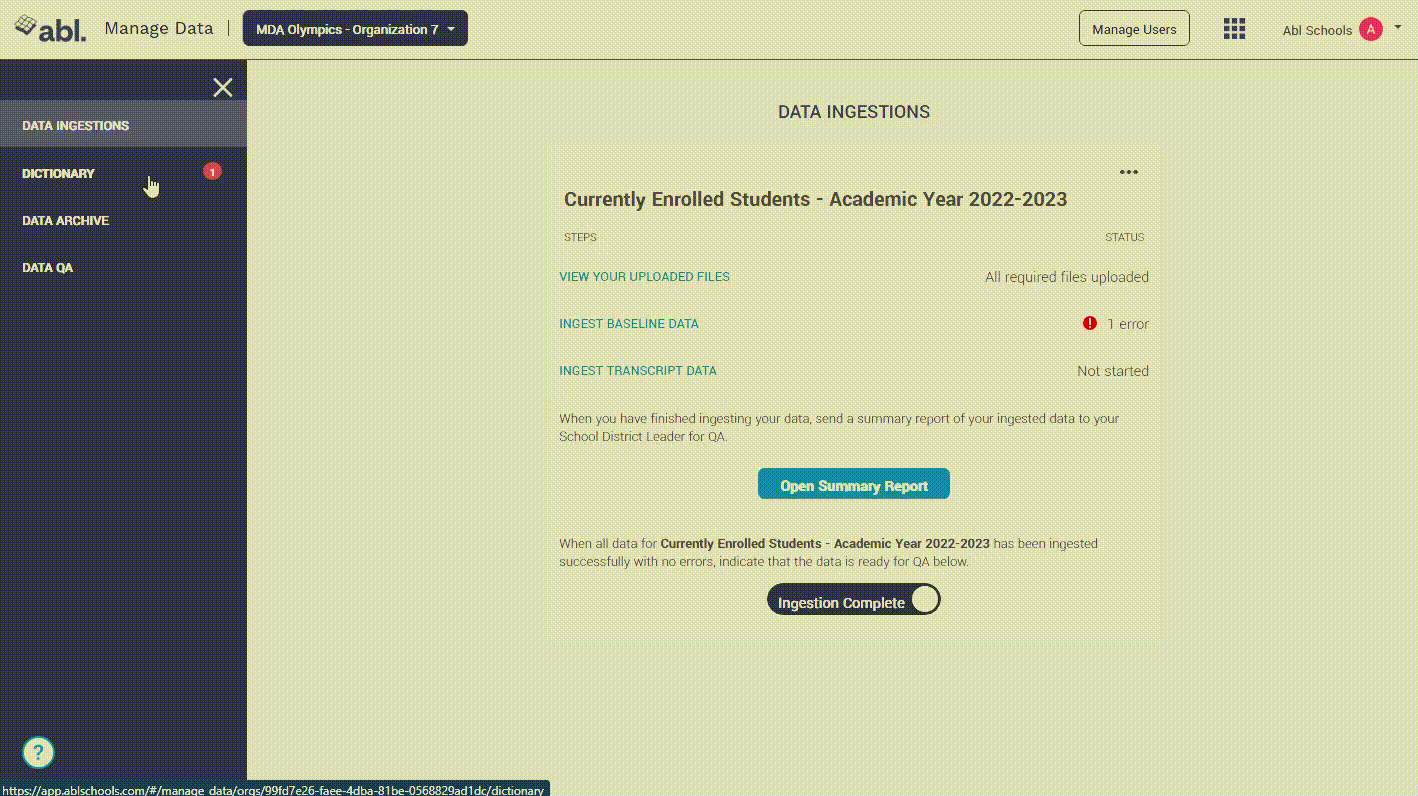Open the three-dot ingestion options menu
The height and width of the screenshot is (796, 1418).
(x=1129, y=172)
